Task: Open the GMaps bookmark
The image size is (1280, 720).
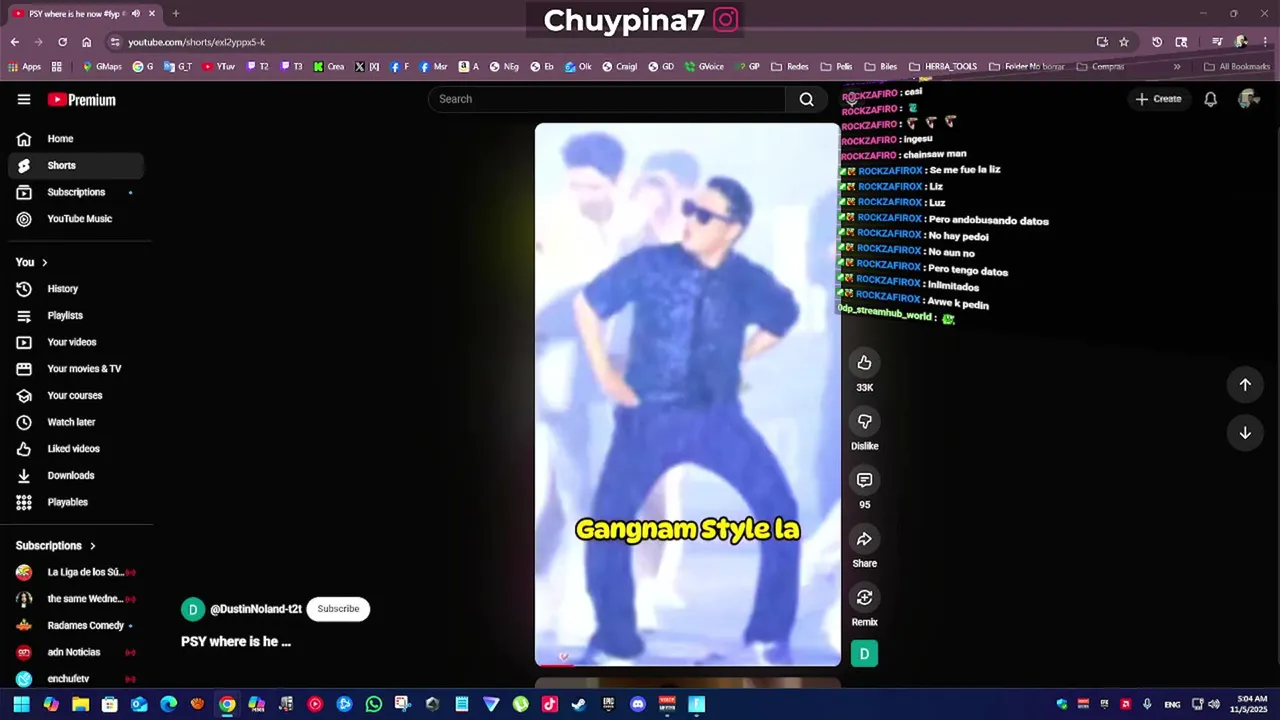Action: pos(102,67)
